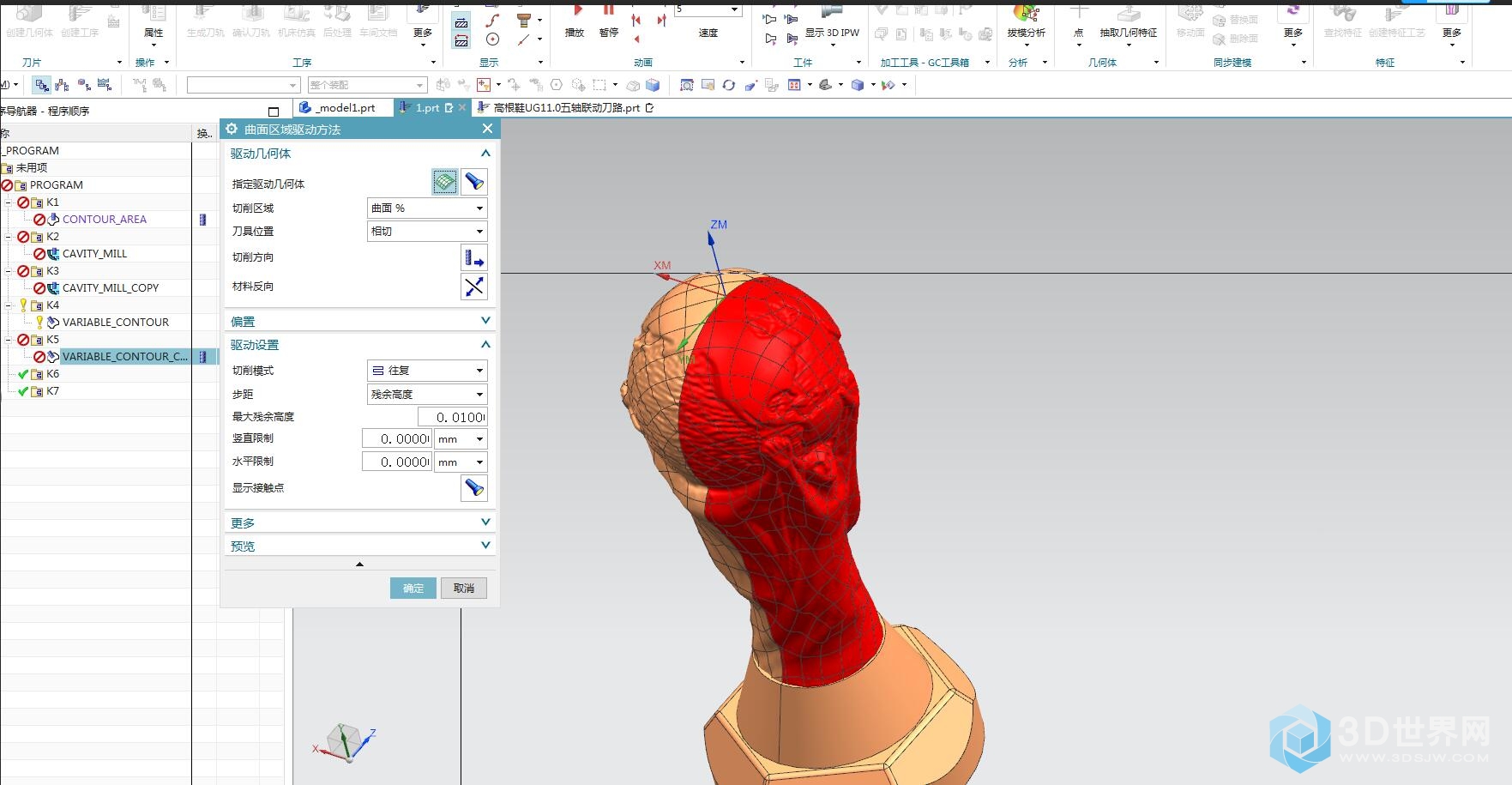Select the K6 program group

53,374
